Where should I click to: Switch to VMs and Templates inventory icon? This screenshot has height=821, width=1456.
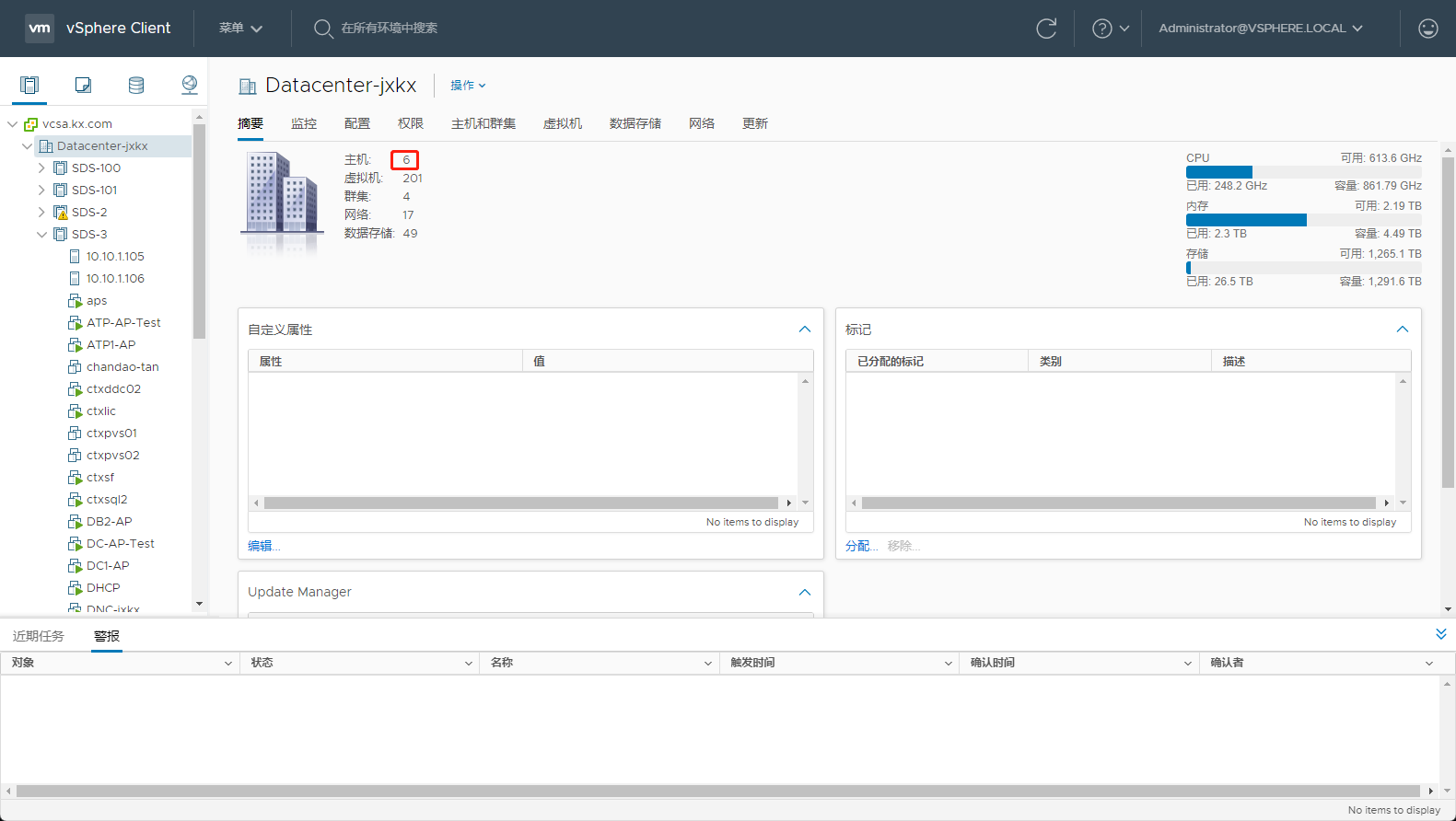[83, 86]
